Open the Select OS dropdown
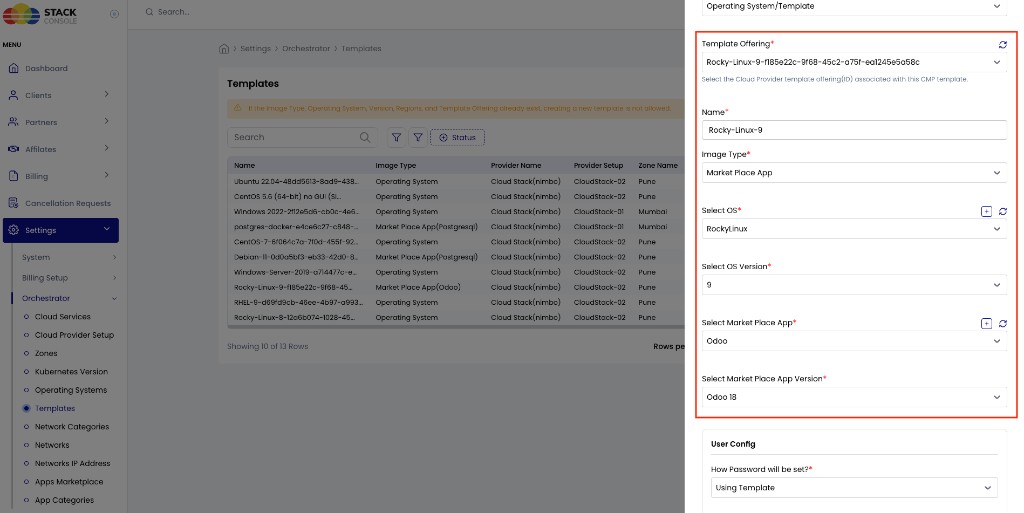1024x513 pixels. coord(854,228)
